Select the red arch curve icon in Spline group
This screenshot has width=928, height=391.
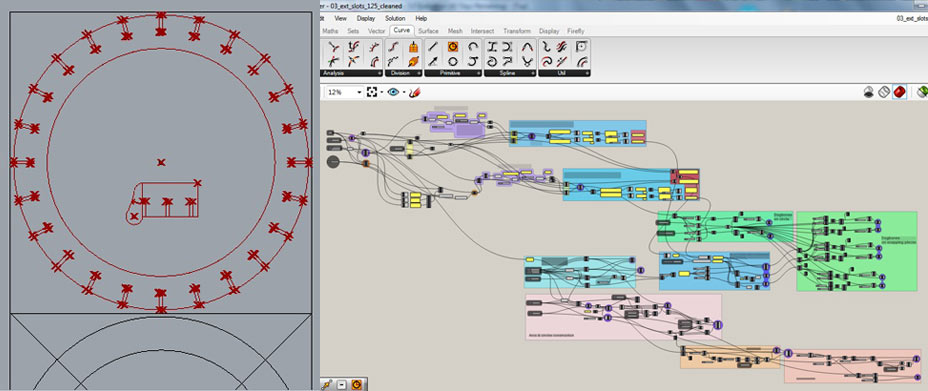pyautogui.click(x=526, y=47)
